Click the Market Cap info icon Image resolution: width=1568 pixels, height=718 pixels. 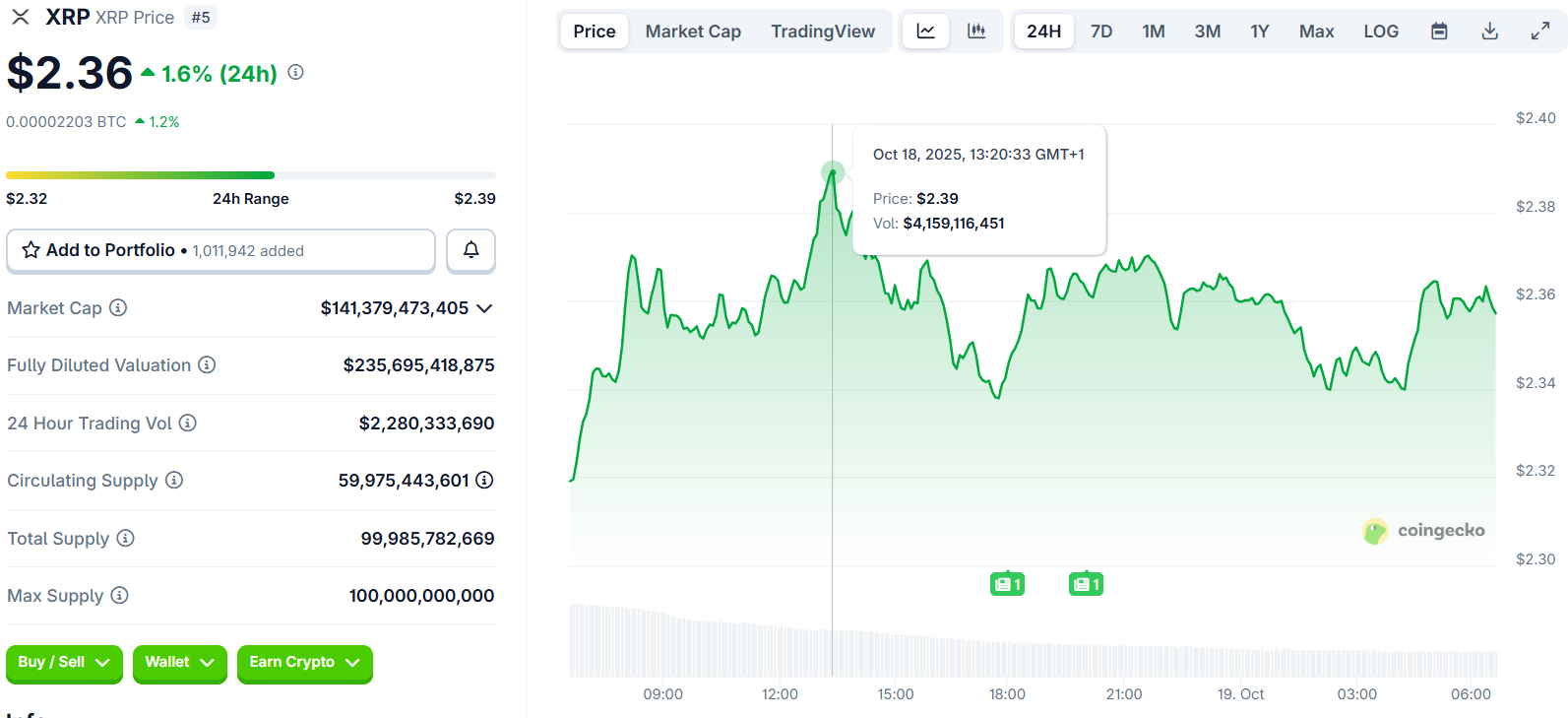pyautogui.click(x=118, y=307)
